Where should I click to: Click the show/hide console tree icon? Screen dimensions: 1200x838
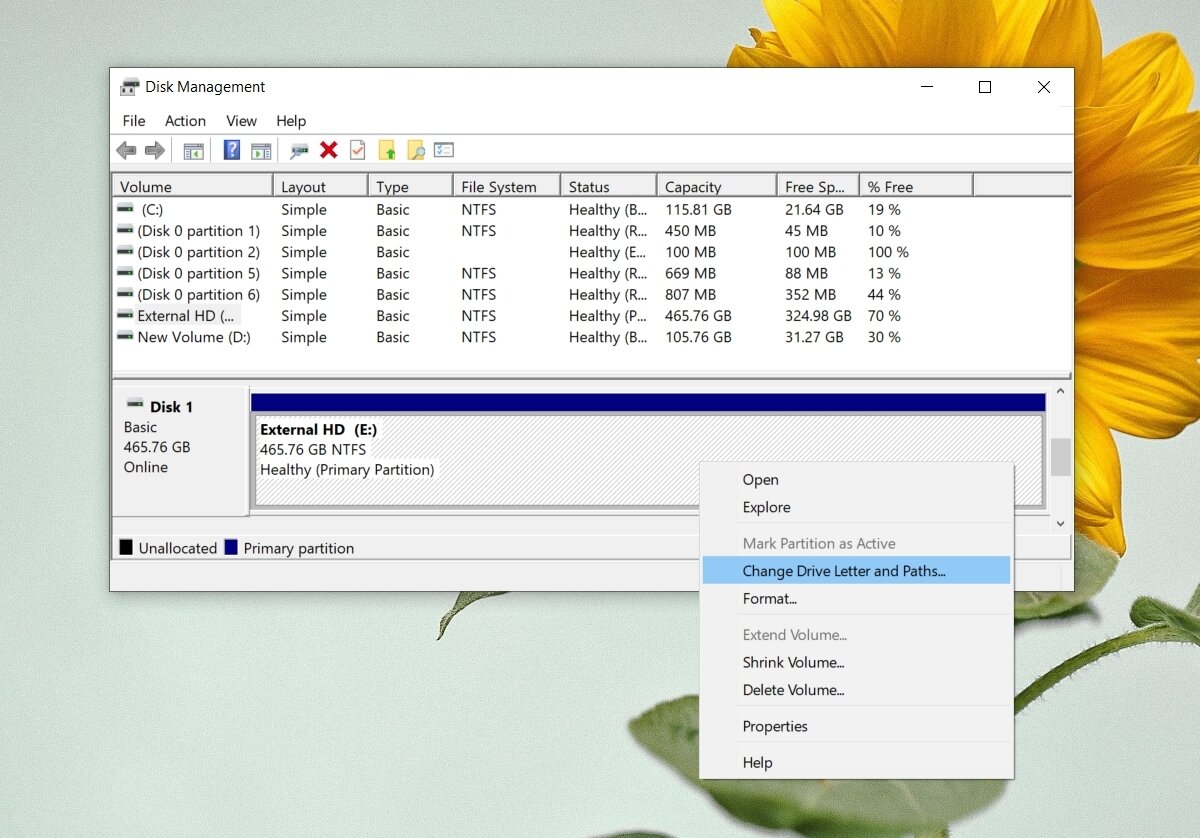click(x=193, y=151)
